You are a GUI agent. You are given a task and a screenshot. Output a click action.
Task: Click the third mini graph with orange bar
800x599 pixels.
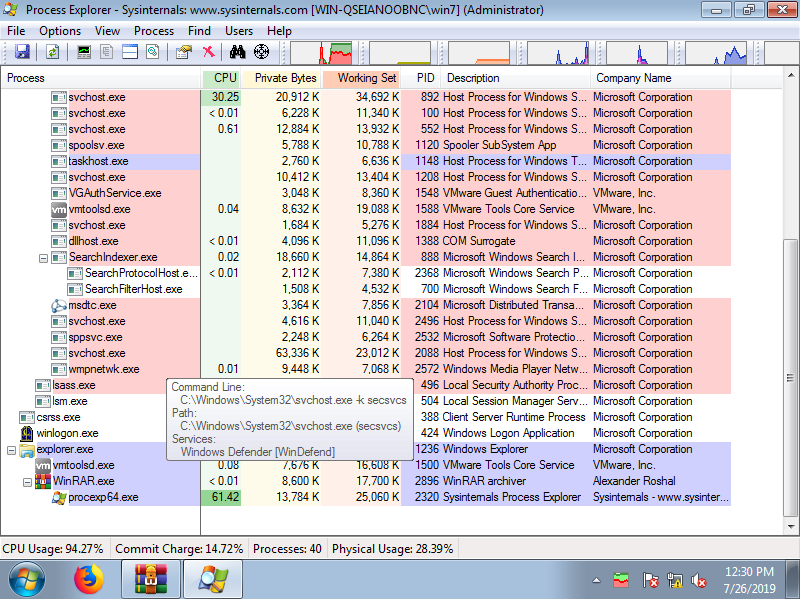click(x=479, y=53)
